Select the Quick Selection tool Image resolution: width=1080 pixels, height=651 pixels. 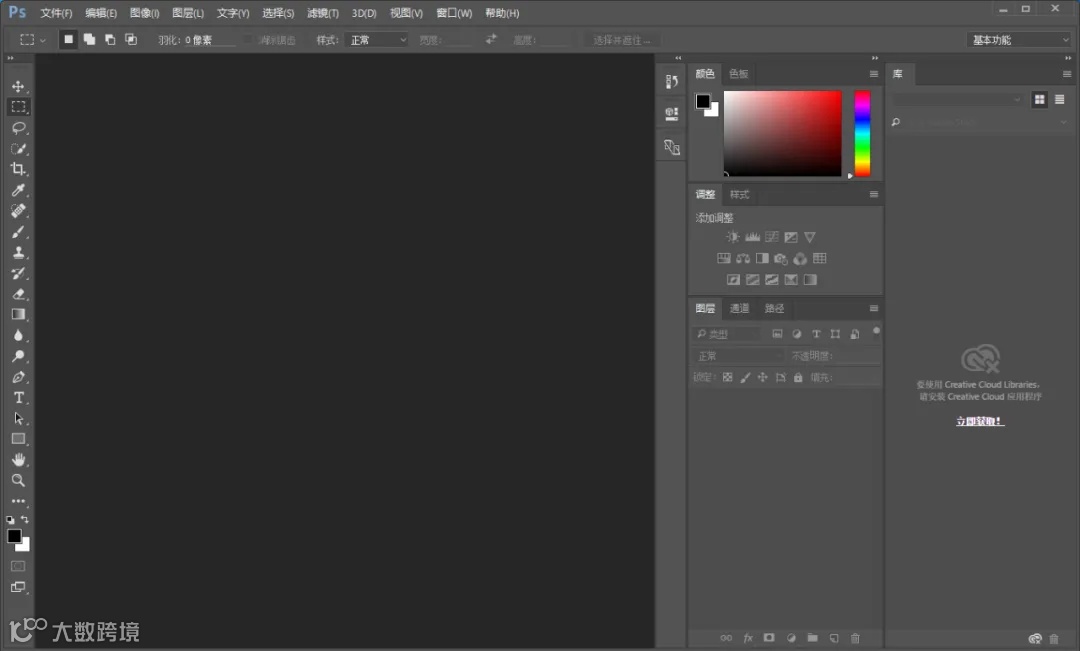(18, 149)
